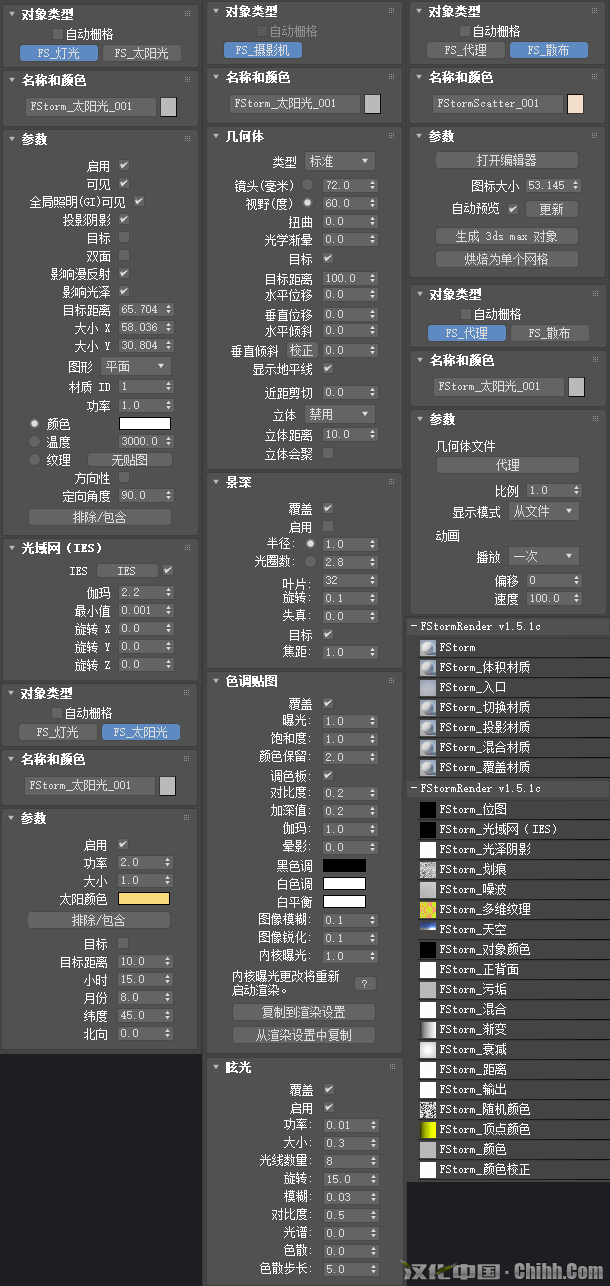This screenshot has width=610, height=1286.
Task: Toggle 全局照明(GI)可见 checkbox
Action: tap(139, 202)
